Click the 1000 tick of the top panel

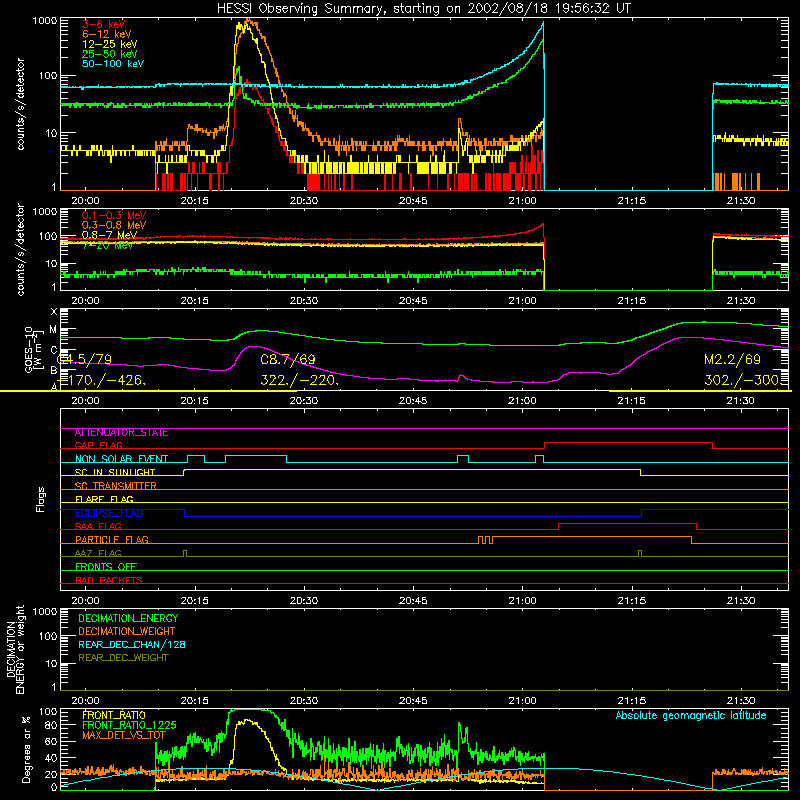[x=44, y=21]
